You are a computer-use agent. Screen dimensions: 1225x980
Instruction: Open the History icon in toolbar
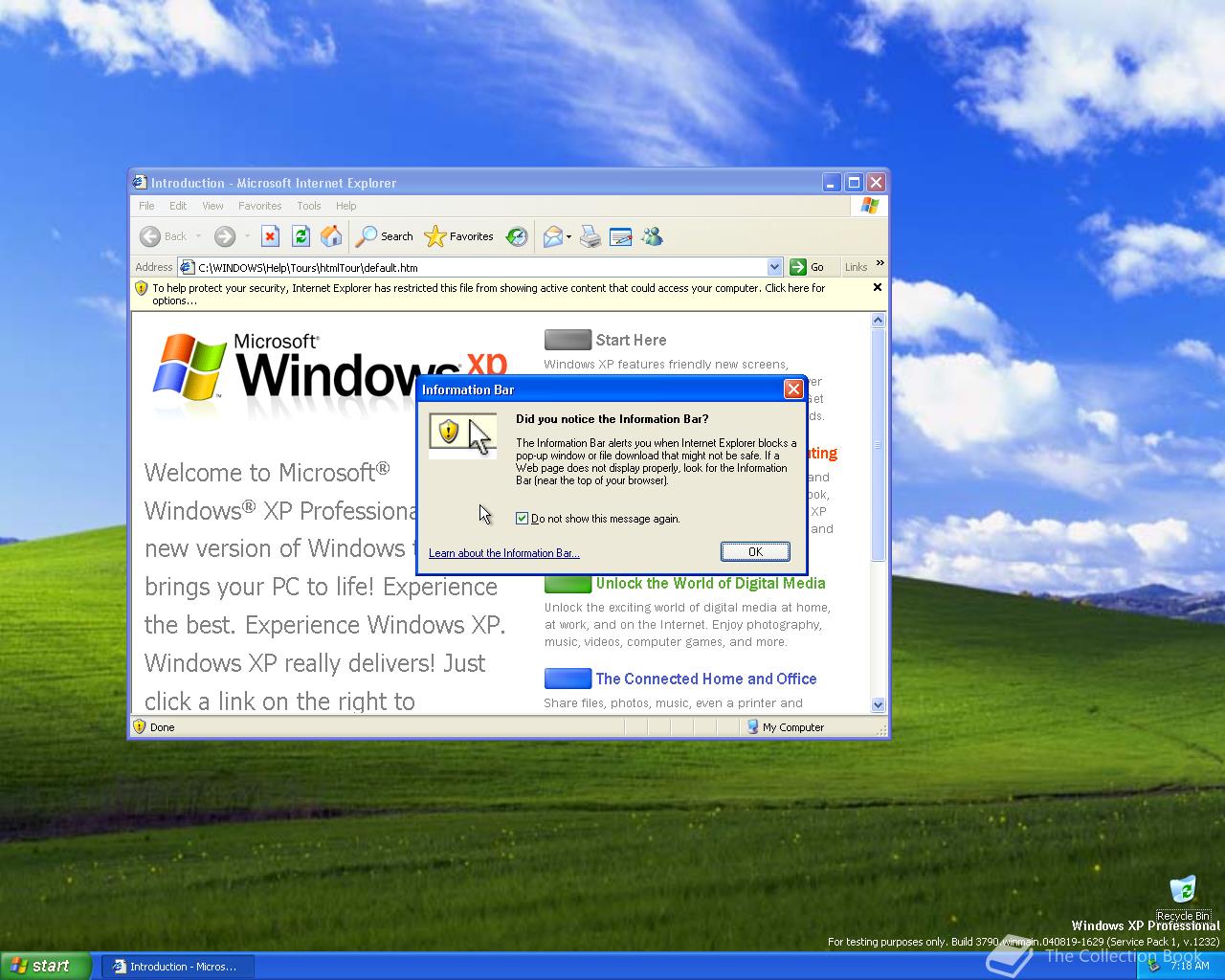point(517,236)
